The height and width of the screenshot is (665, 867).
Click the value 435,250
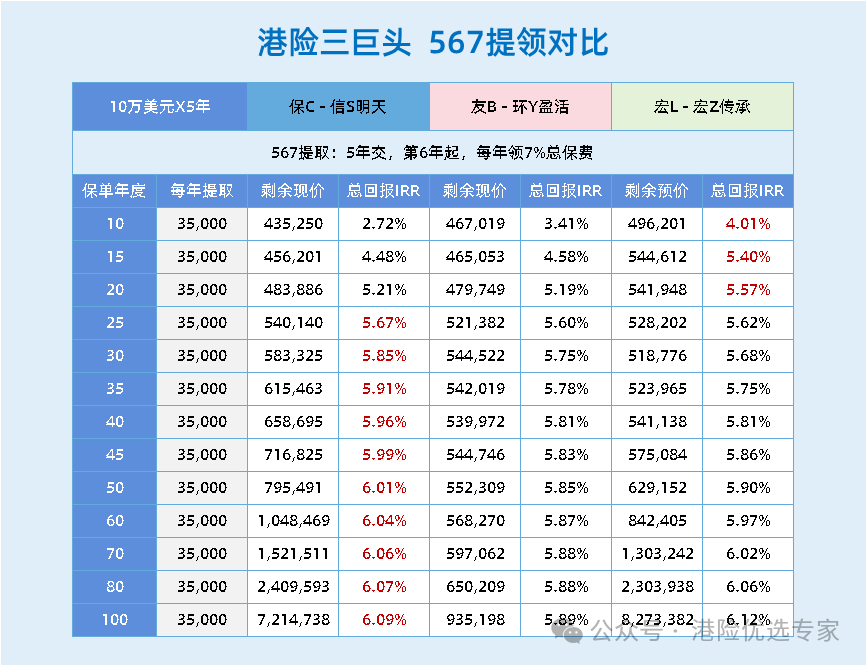coord(293,224)
